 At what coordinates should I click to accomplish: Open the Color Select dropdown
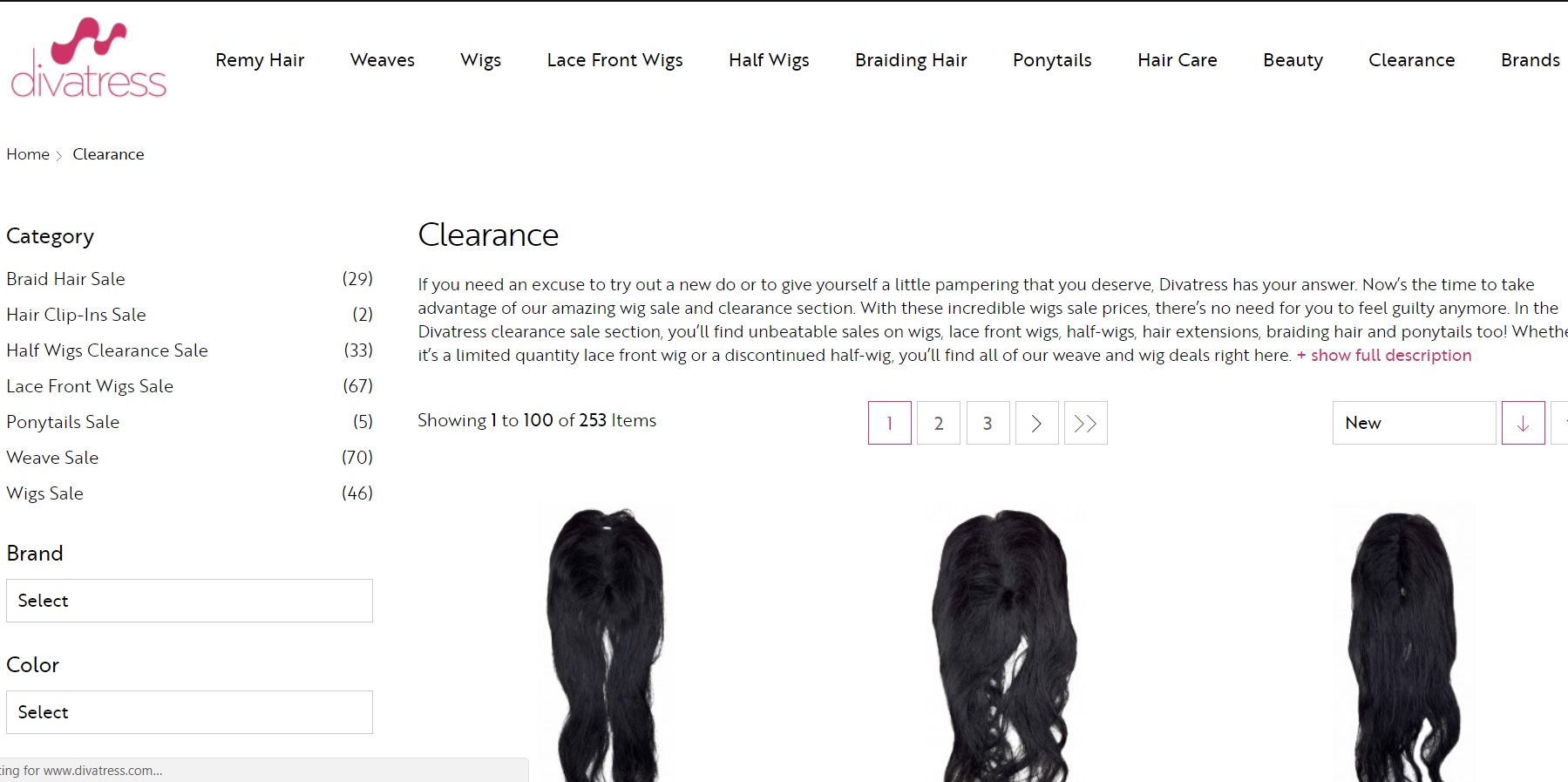coord(189,712)
